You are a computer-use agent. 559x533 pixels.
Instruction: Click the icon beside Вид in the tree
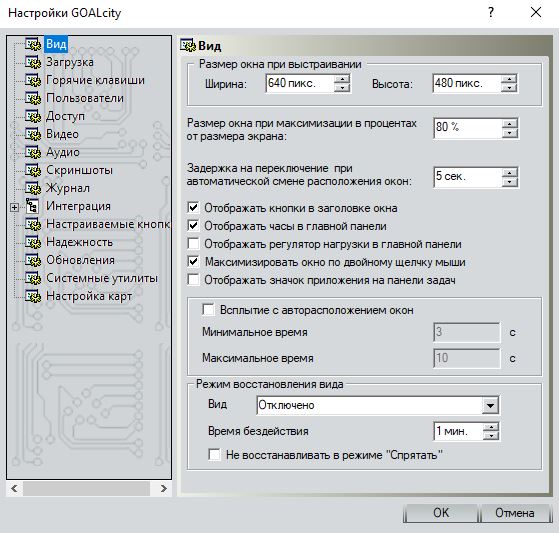pyautogui.click(x=33, y=44)
